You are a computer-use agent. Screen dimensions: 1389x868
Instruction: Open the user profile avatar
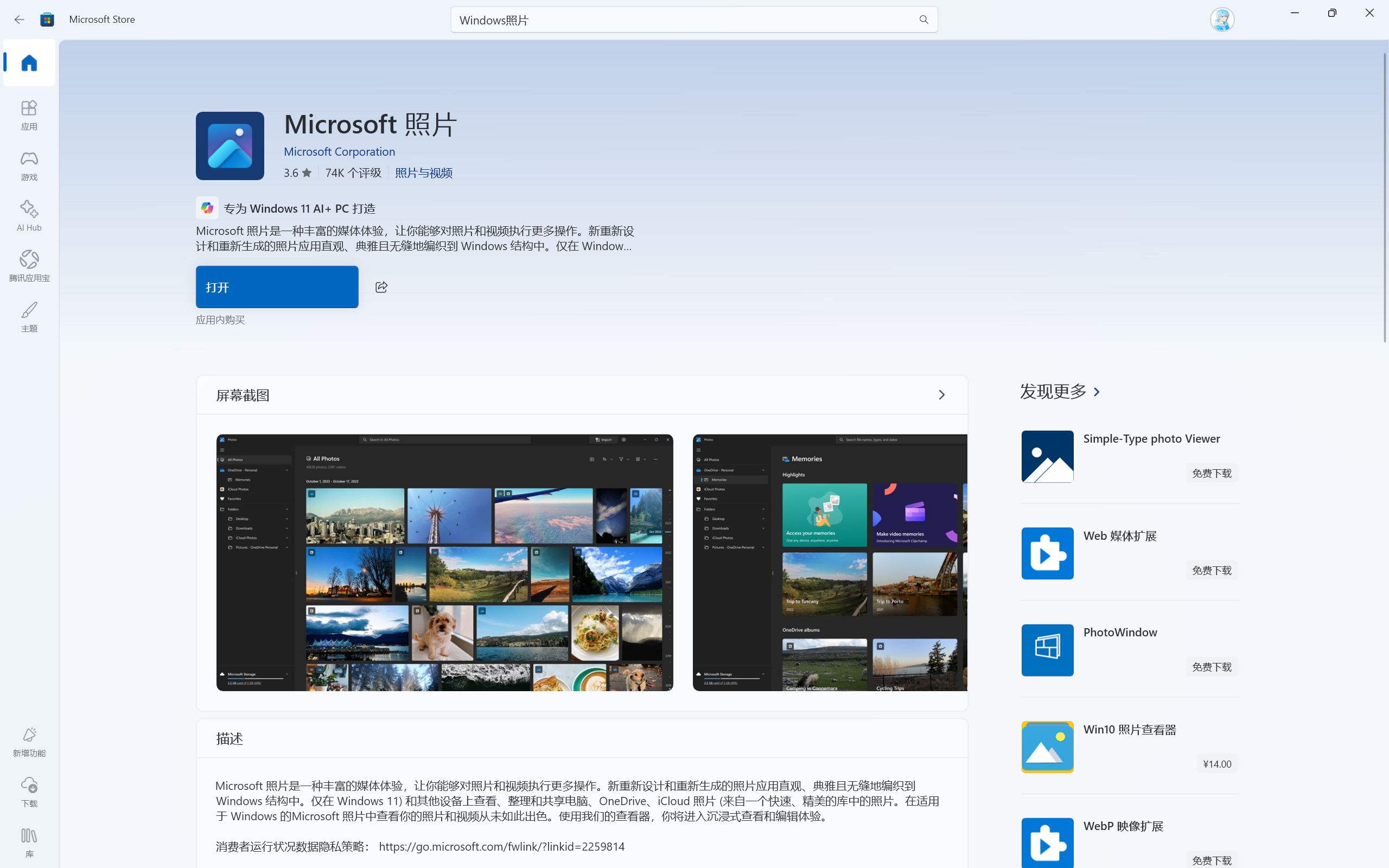(1222, 20)
